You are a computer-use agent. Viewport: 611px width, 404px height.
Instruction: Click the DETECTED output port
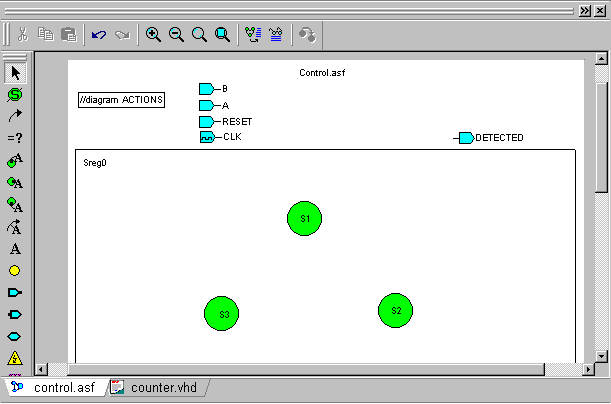click(x=466, y=138)
